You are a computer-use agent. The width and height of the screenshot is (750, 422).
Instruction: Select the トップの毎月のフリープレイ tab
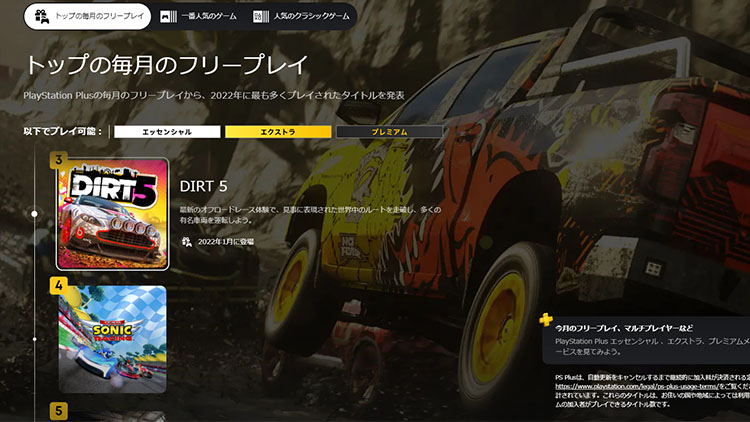88,16
